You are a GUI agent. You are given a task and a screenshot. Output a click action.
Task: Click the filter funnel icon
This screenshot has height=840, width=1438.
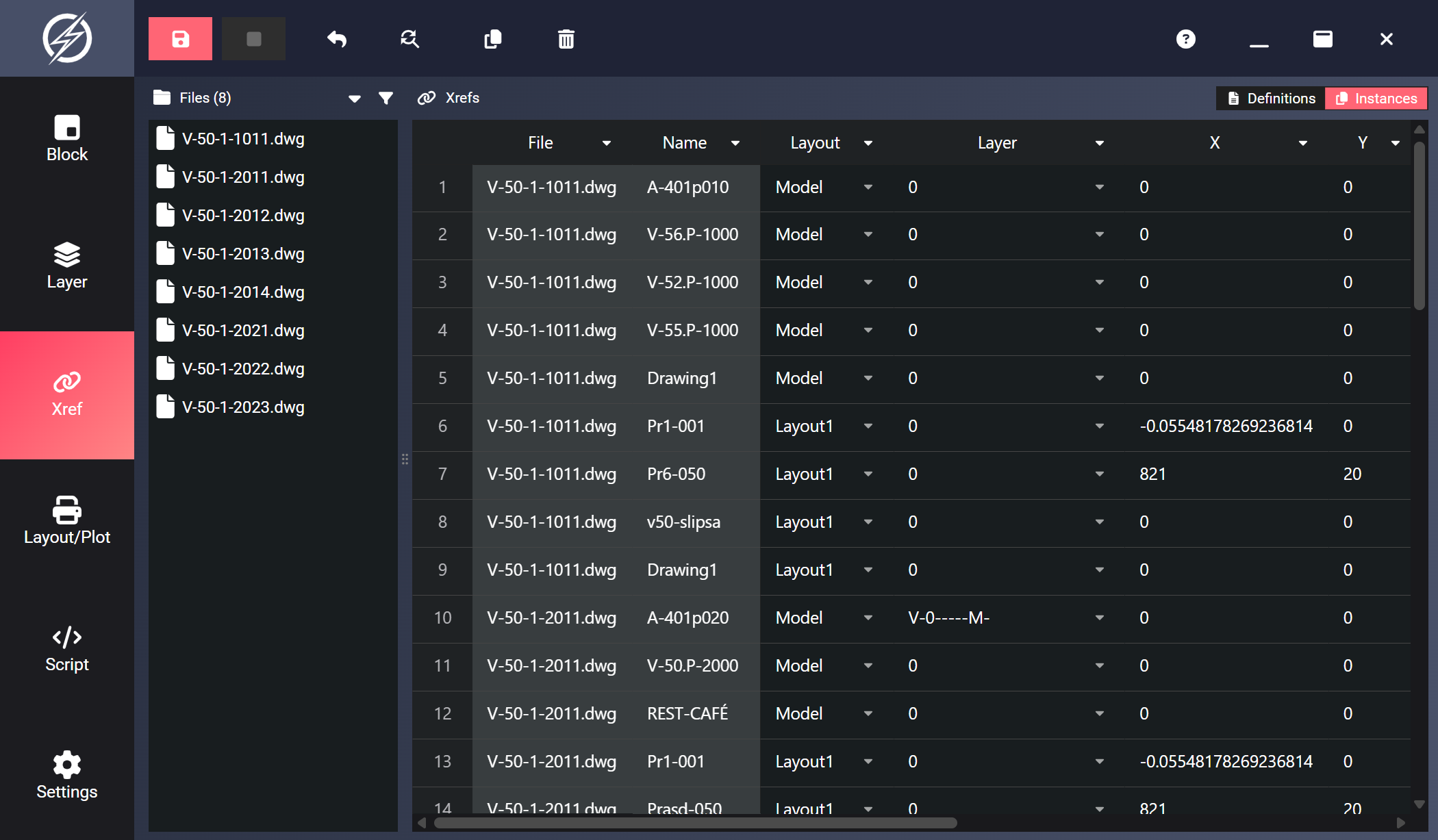(x=386, y=98)
